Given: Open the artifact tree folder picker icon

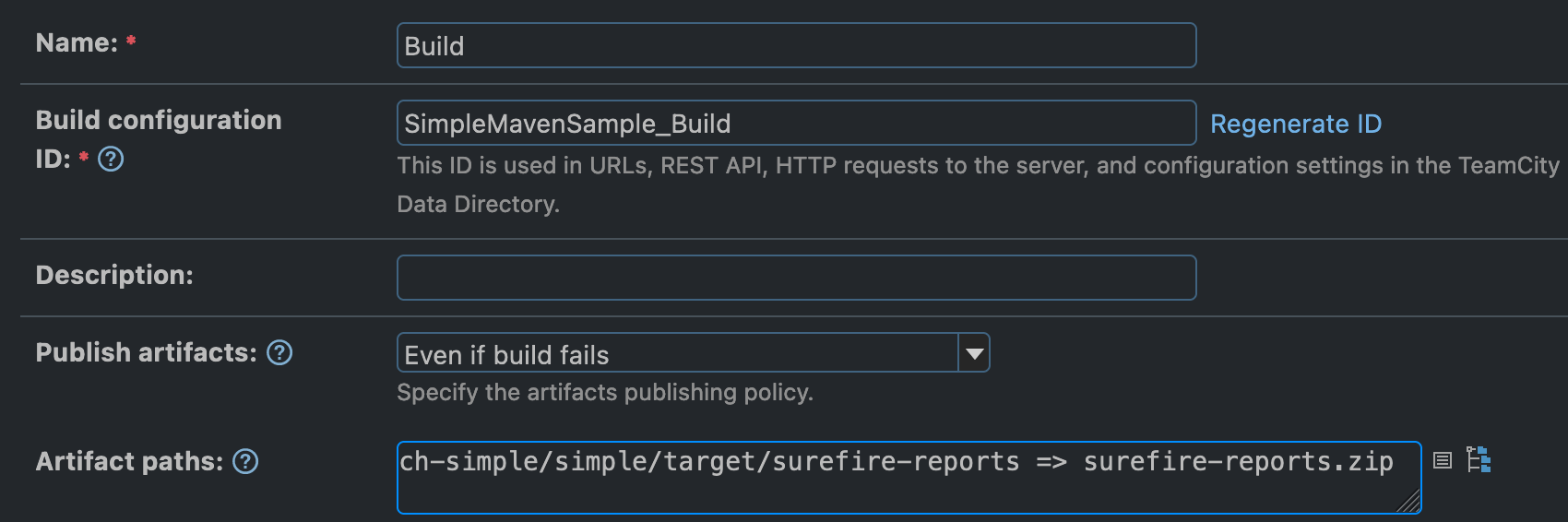Looking at the screenshot, I should point(1479,459).
